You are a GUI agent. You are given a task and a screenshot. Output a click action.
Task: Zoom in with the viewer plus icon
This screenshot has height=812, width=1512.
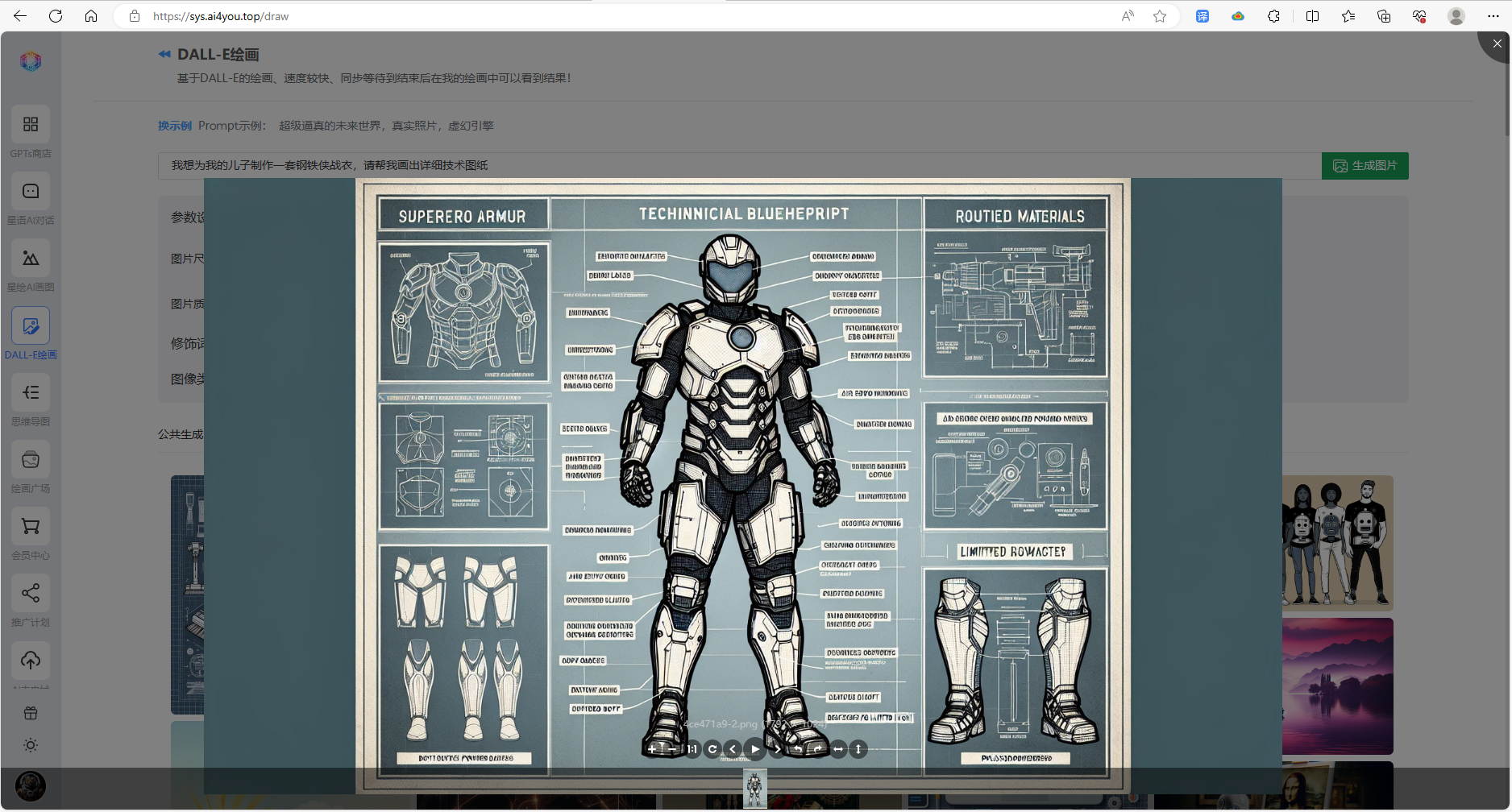click(x=651, y=749)
